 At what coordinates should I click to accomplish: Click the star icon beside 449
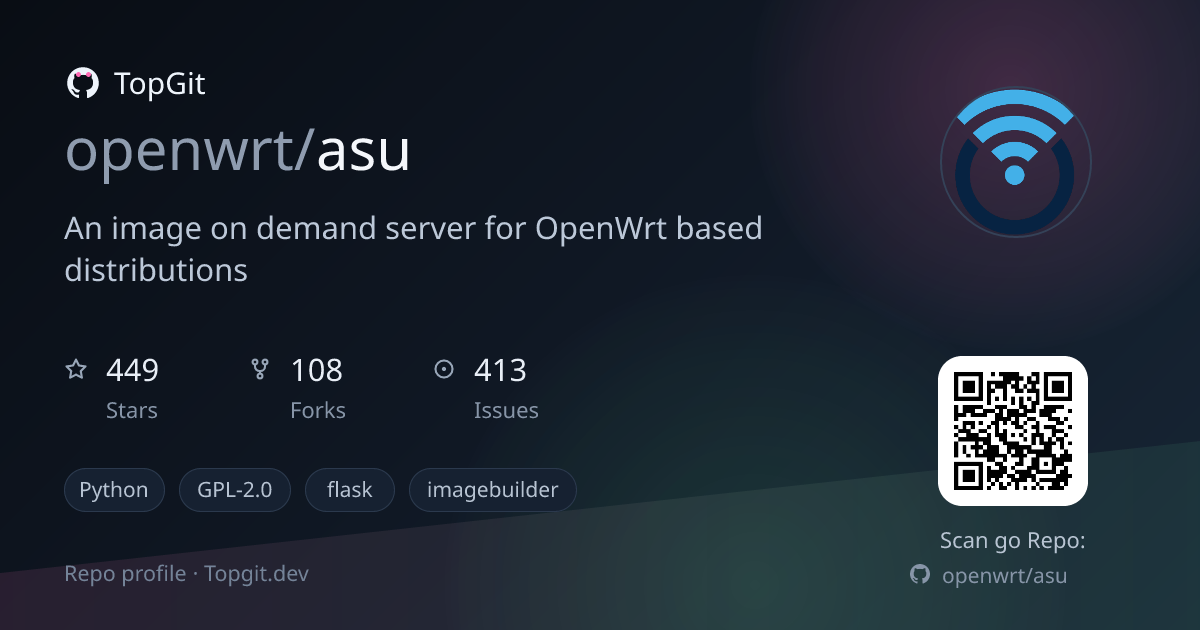coord(76,370)
